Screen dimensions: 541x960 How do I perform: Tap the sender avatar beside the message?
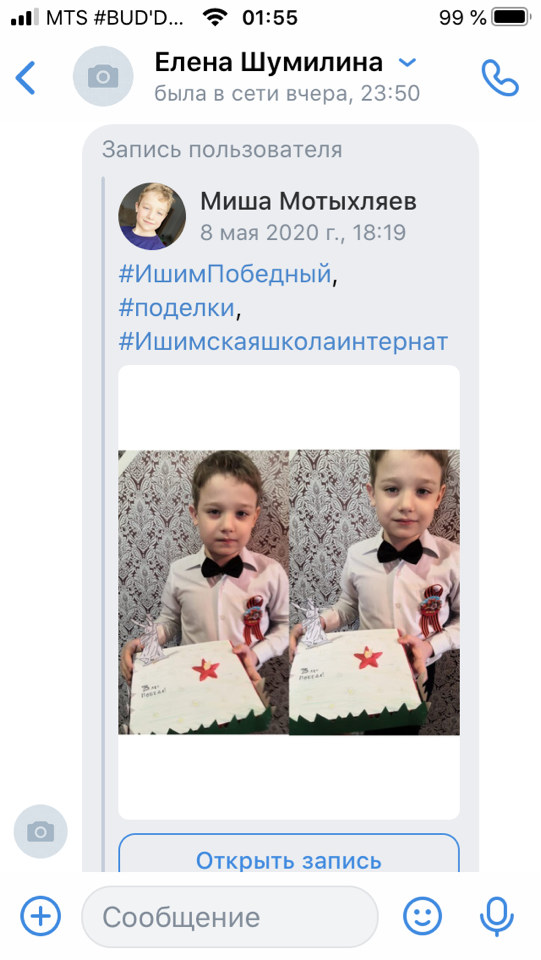pyautogui.click(x=40, y=831)
